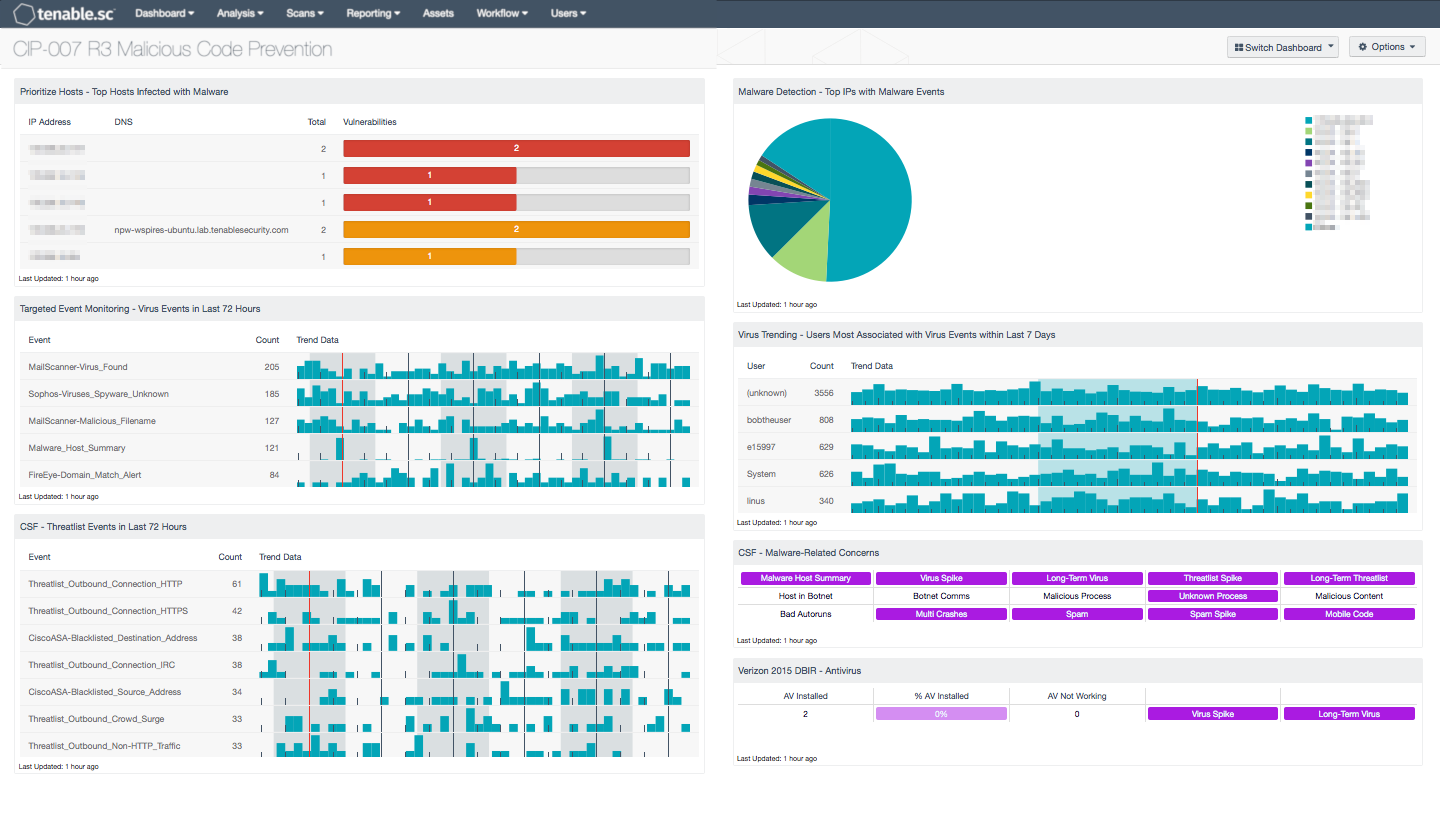Open the Workflow menu

[502, 14]
